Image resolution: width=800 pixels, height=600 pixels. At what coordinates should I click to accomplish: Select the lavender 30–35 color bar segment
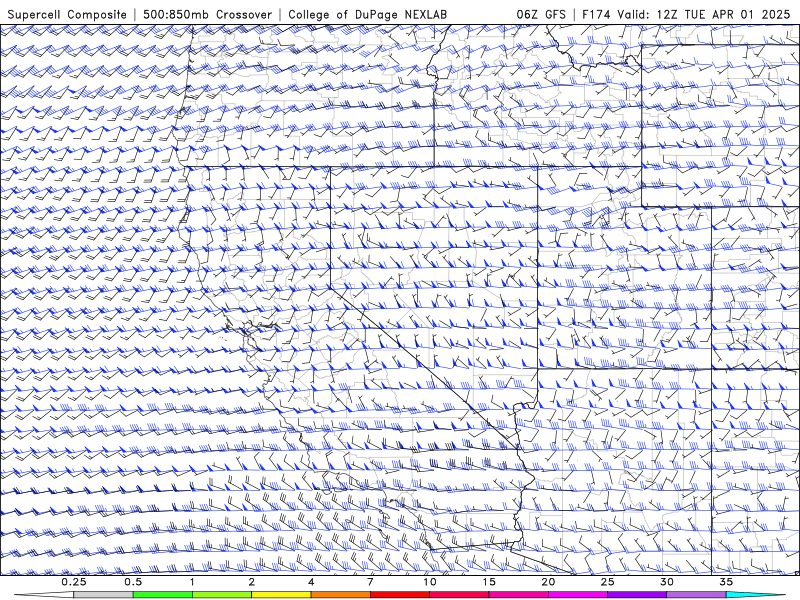(x=696, y=595)
